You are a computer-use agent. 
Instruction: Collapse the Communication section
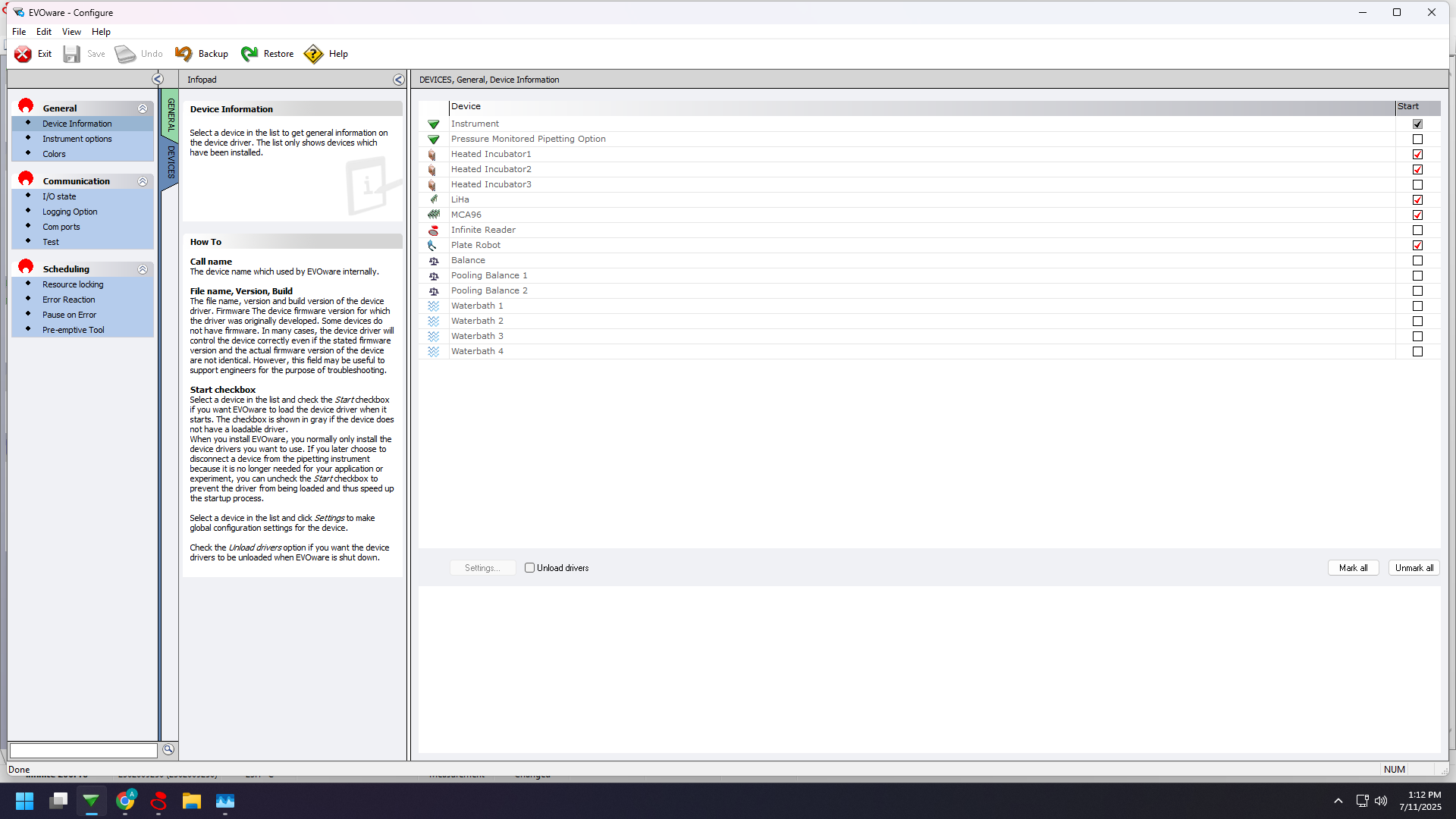[x=143, y=181]
